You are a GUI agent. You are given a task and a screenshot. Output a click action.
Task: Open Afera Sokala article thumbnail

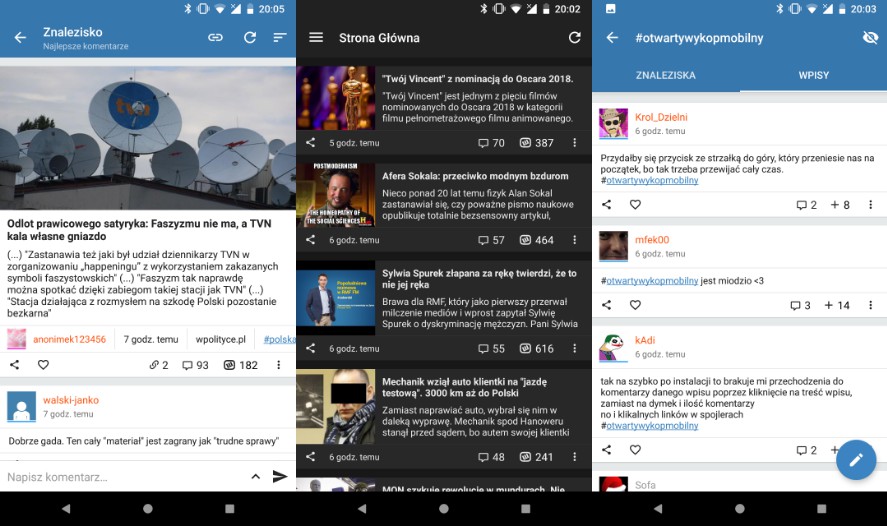click(x=335, y=196)
